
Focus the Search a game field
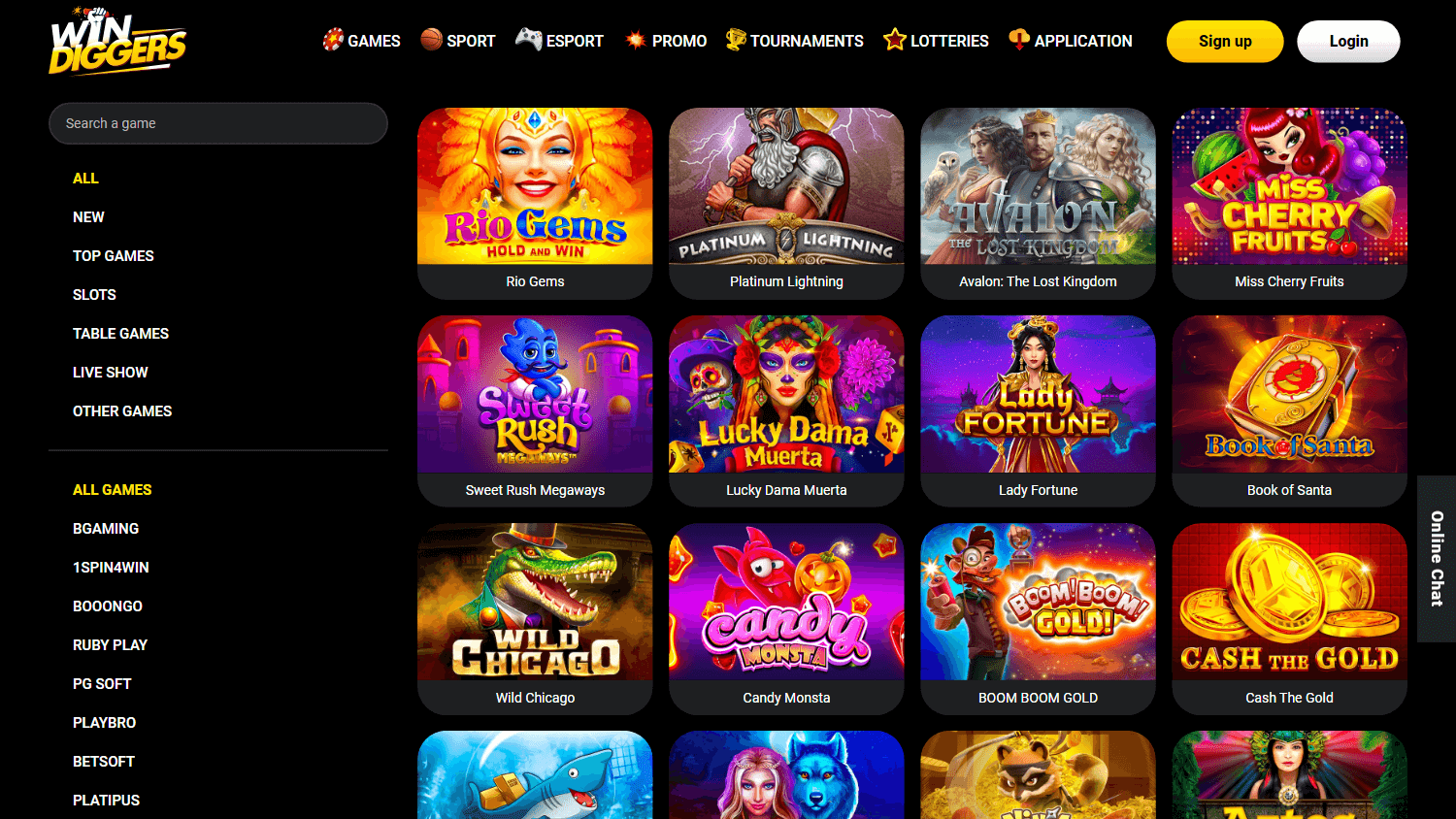pyautogui.click(x=218, y=123)
